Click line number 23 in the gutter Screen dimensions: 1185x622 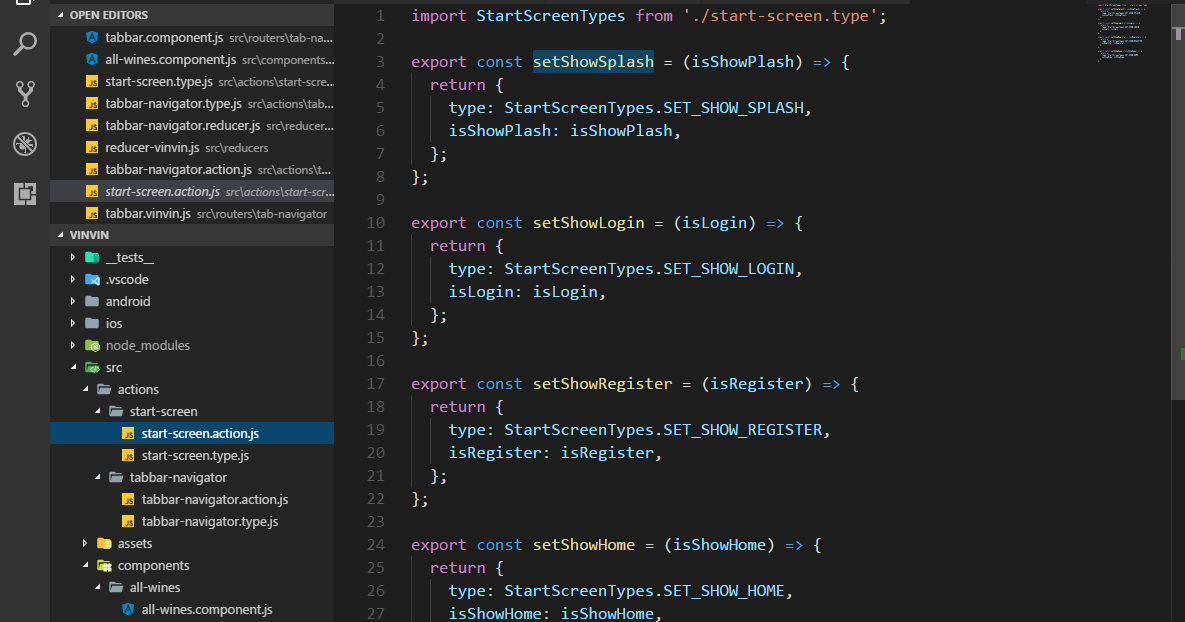click(x=376, y=521)
